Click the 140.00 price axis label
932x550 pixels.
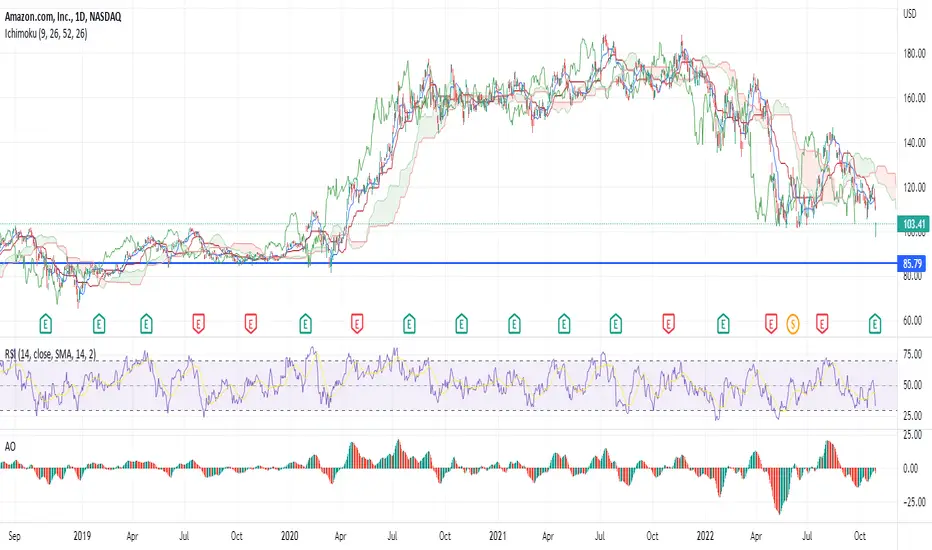[x=914, y=143]
